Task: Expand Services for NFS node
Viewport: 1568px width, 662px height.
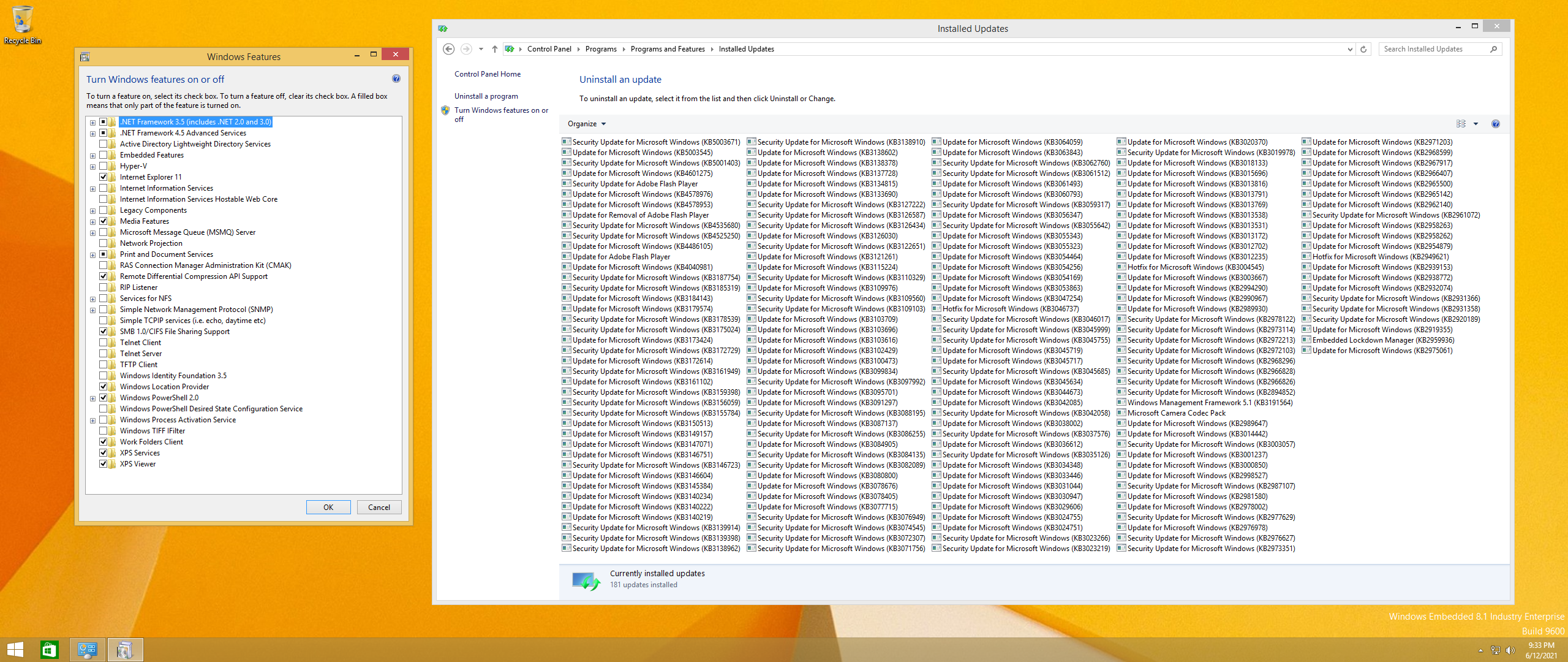Action: [93, 299]
